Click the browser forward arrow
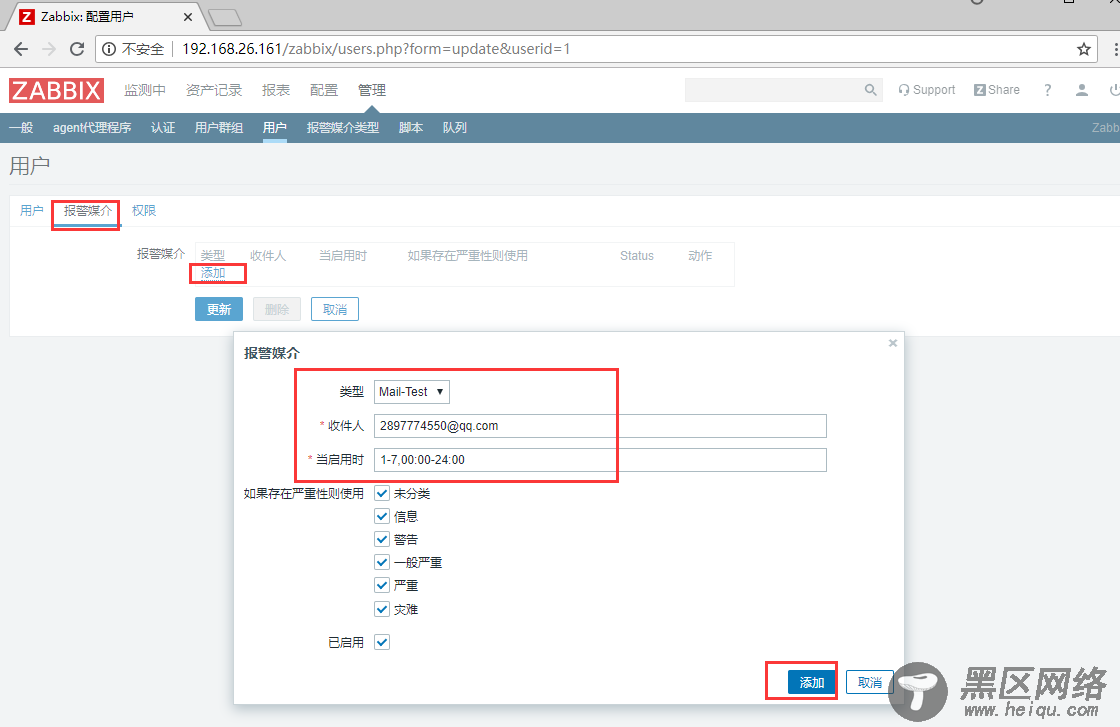The image size is (1120, 727). (x=49, y=49)
